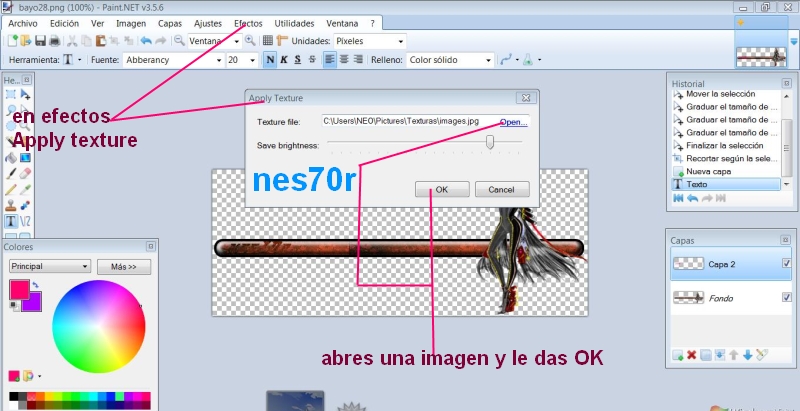The image size is (800, 411).
Task: Click the Paste clipboard icon
Action: [101, 41]
